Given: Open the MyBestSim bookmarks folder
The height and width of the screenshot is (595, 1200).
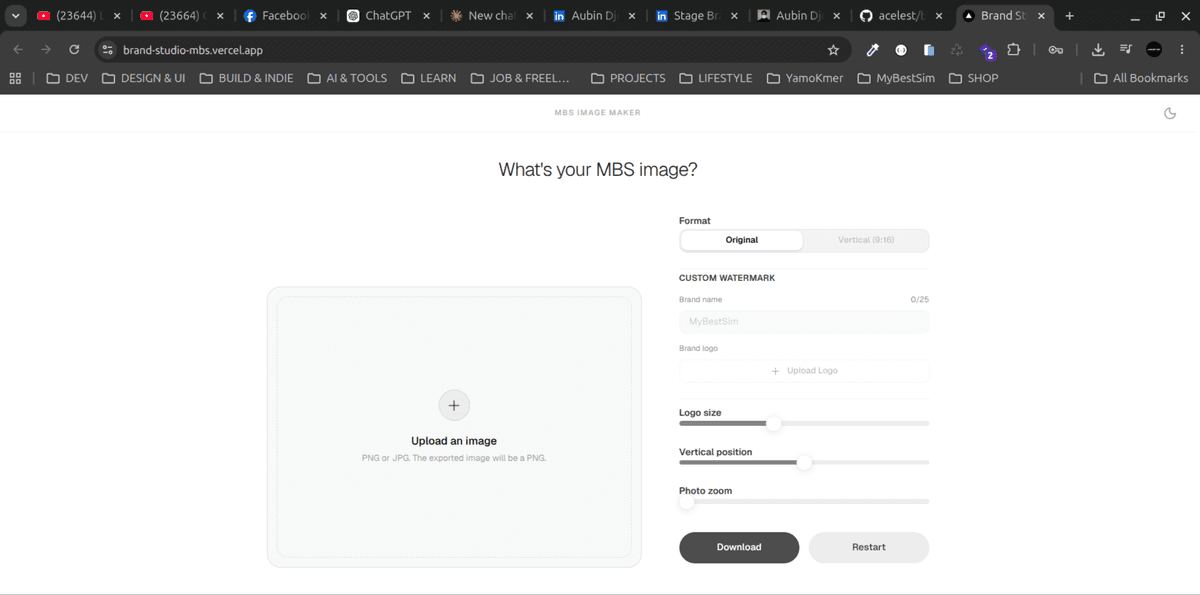Looking at the screenshot, I should coord(896,78).
